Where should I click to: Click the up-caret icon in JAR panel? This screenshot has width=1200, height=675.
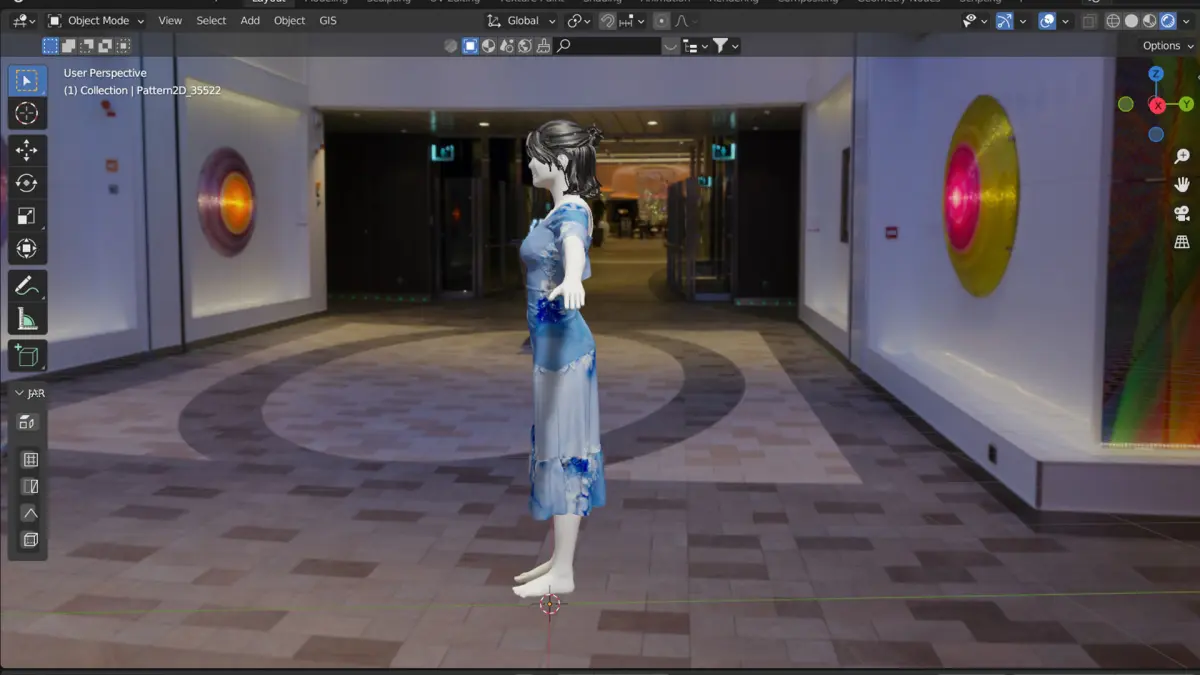(30, 513)
